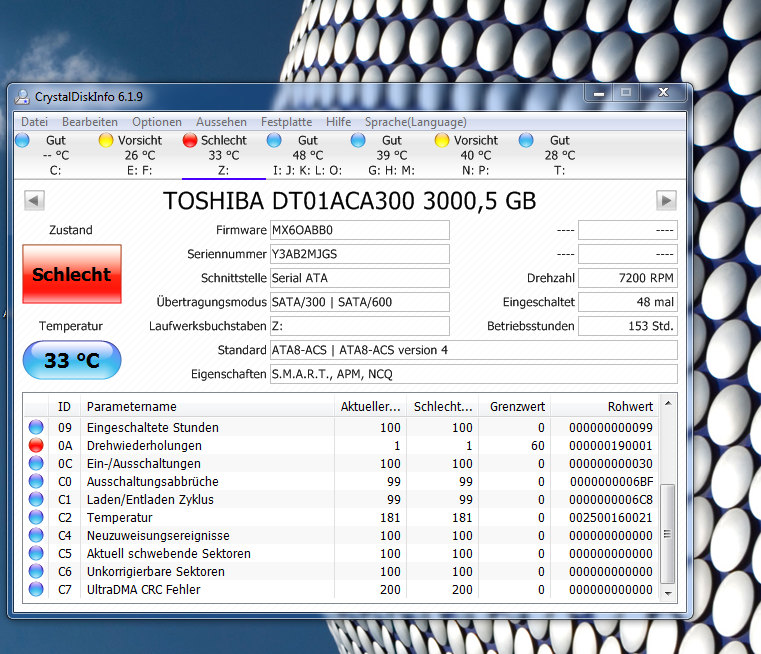Open the Hilfe menu
761x654 pixels.
click(338, 122)
